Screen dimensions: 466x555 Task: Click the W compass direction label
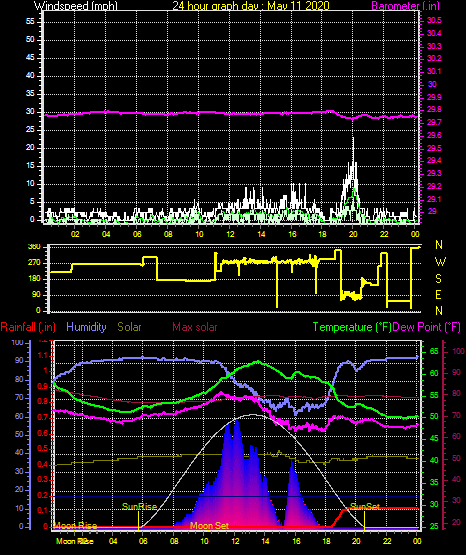440,262
